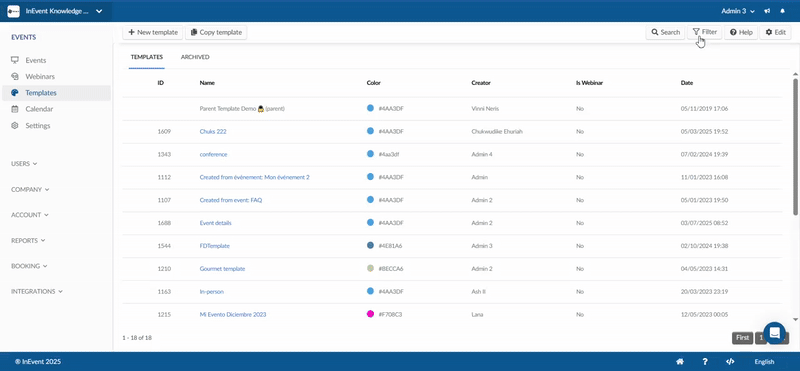Open the Gourmet template link
800x371 pixels.
[222, 268]
